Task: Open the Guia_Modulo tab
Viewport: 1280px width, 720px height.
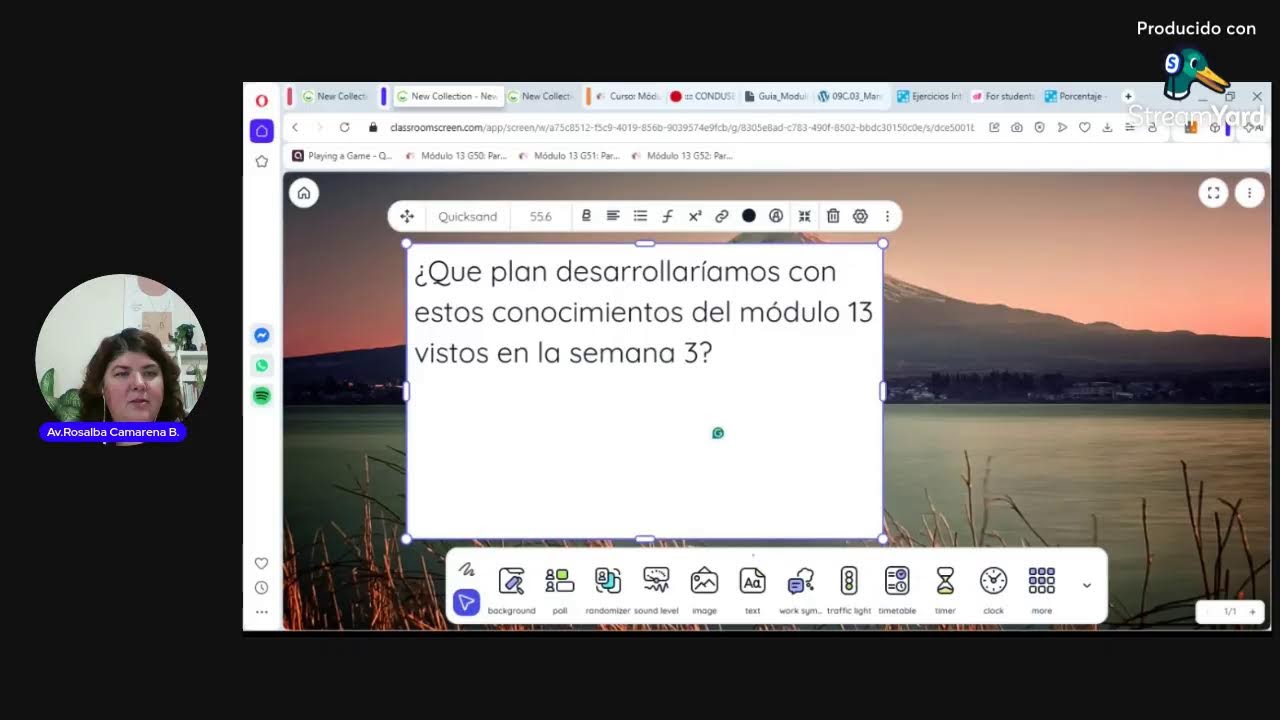Action: tap(776, 96)
